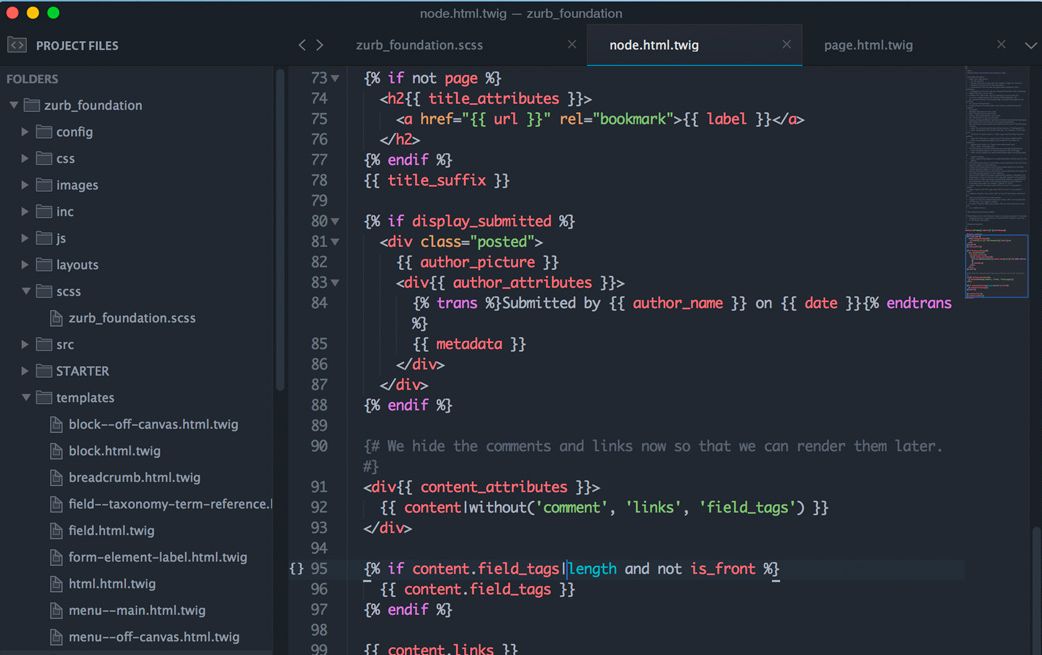
Task: Switch to the zurb_foundation.scss tab
Action: coord(419,45)
